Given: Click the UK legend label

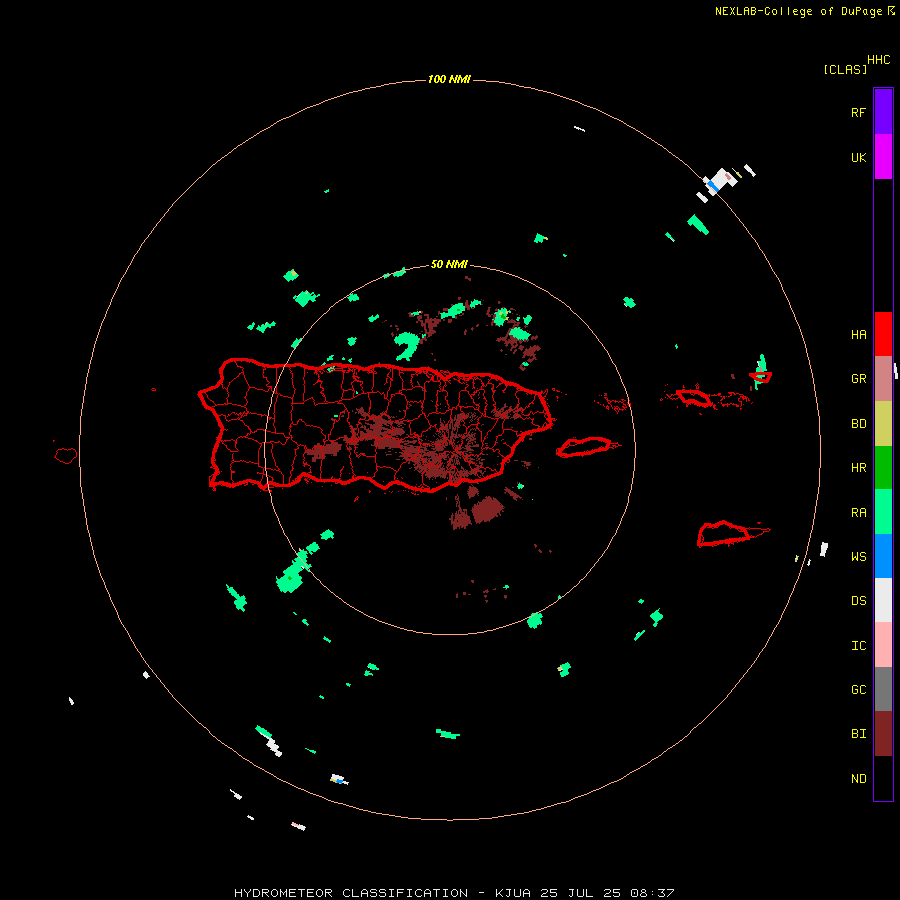Looking at the screenshot, I should pyautogui.click(x=858, y=157).
